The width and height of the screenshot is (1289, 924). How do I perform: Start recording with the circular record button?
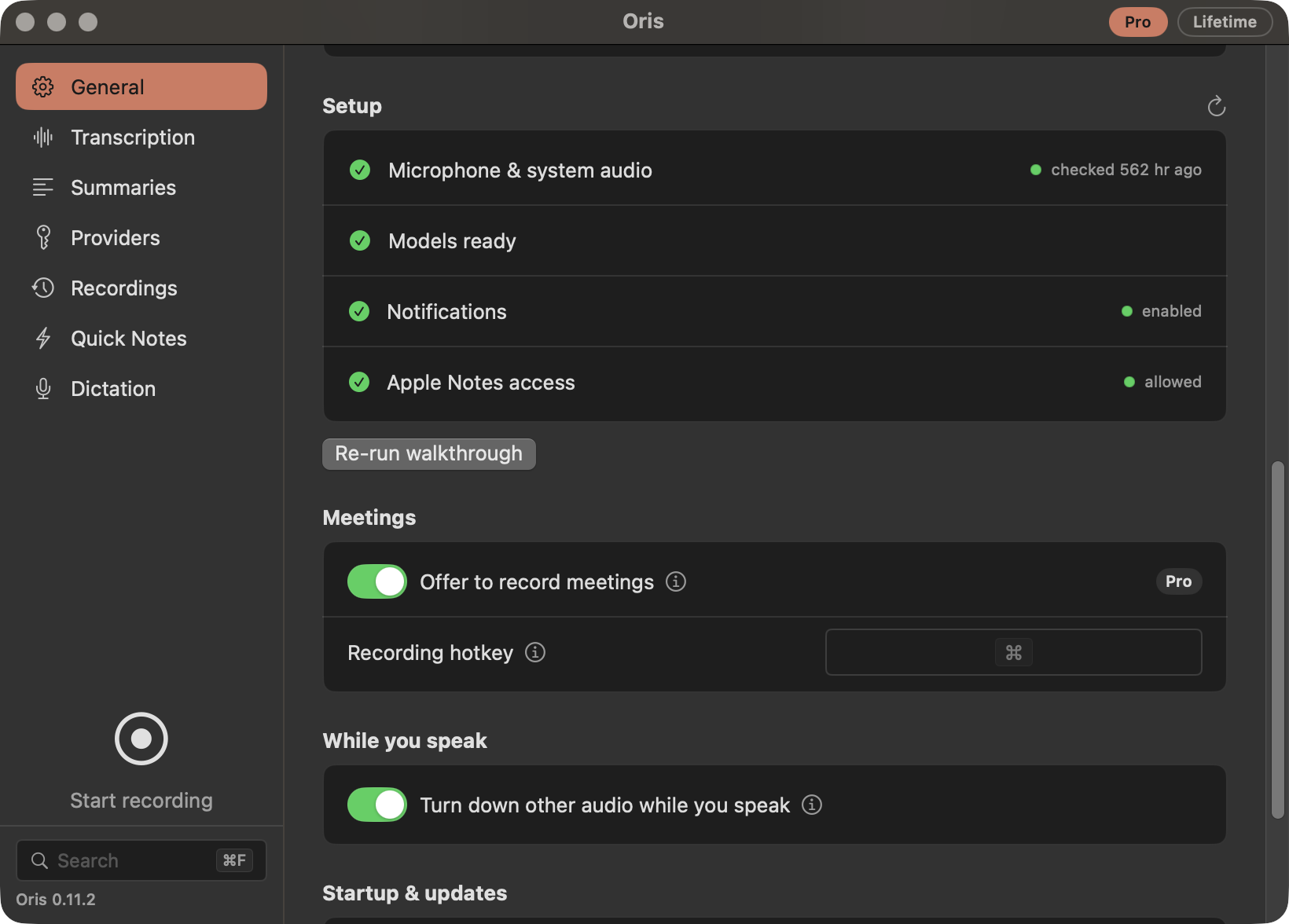click(141, 739)
